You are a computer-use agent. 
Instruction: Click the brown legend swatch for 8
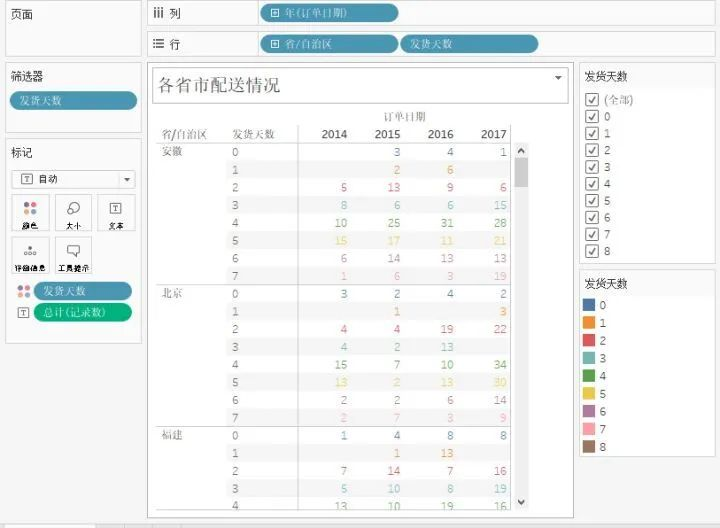click(589, 447)
